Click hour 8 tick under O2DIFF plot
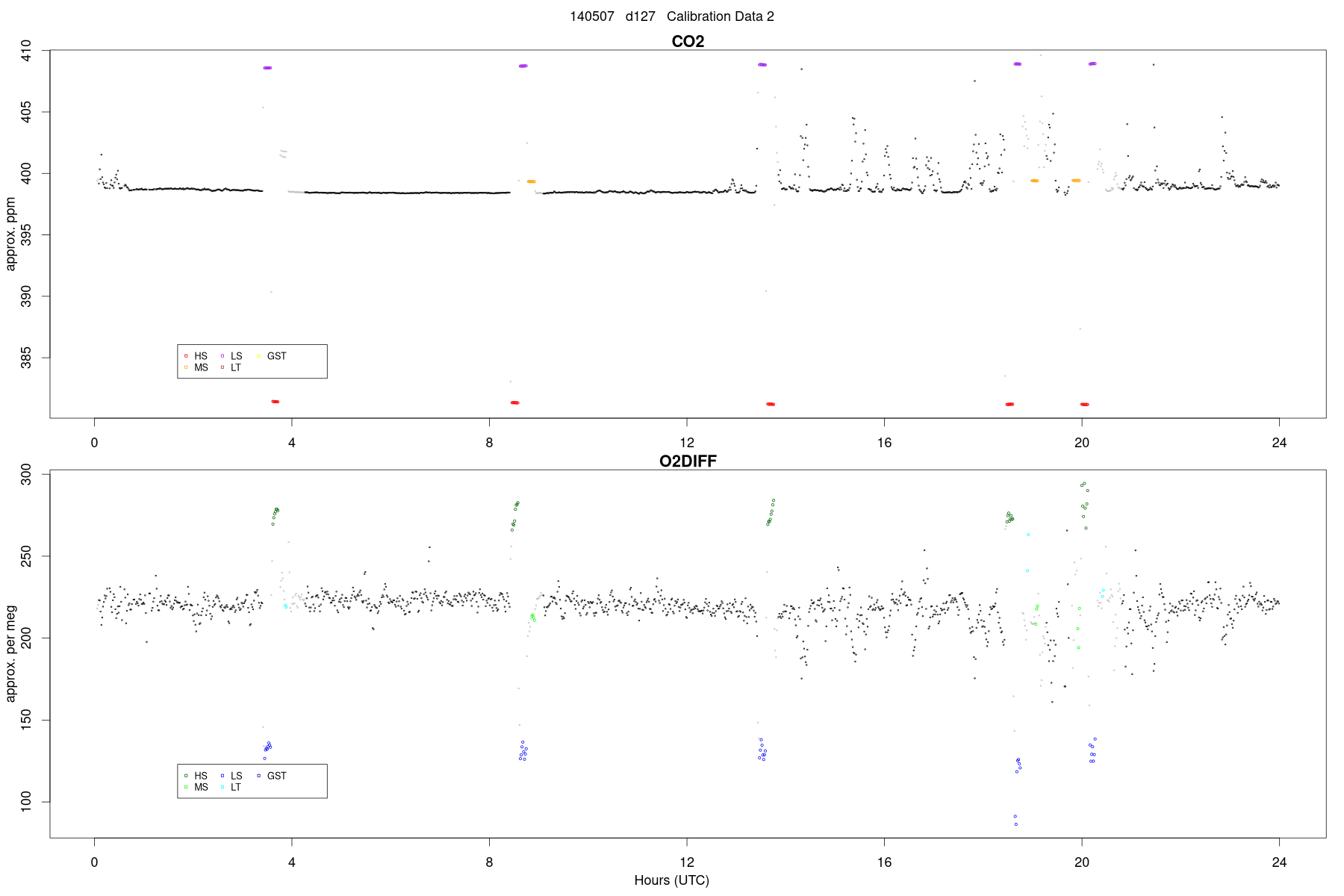The height and width of the screenshot is (896, 1344). [x=490, y=862]
